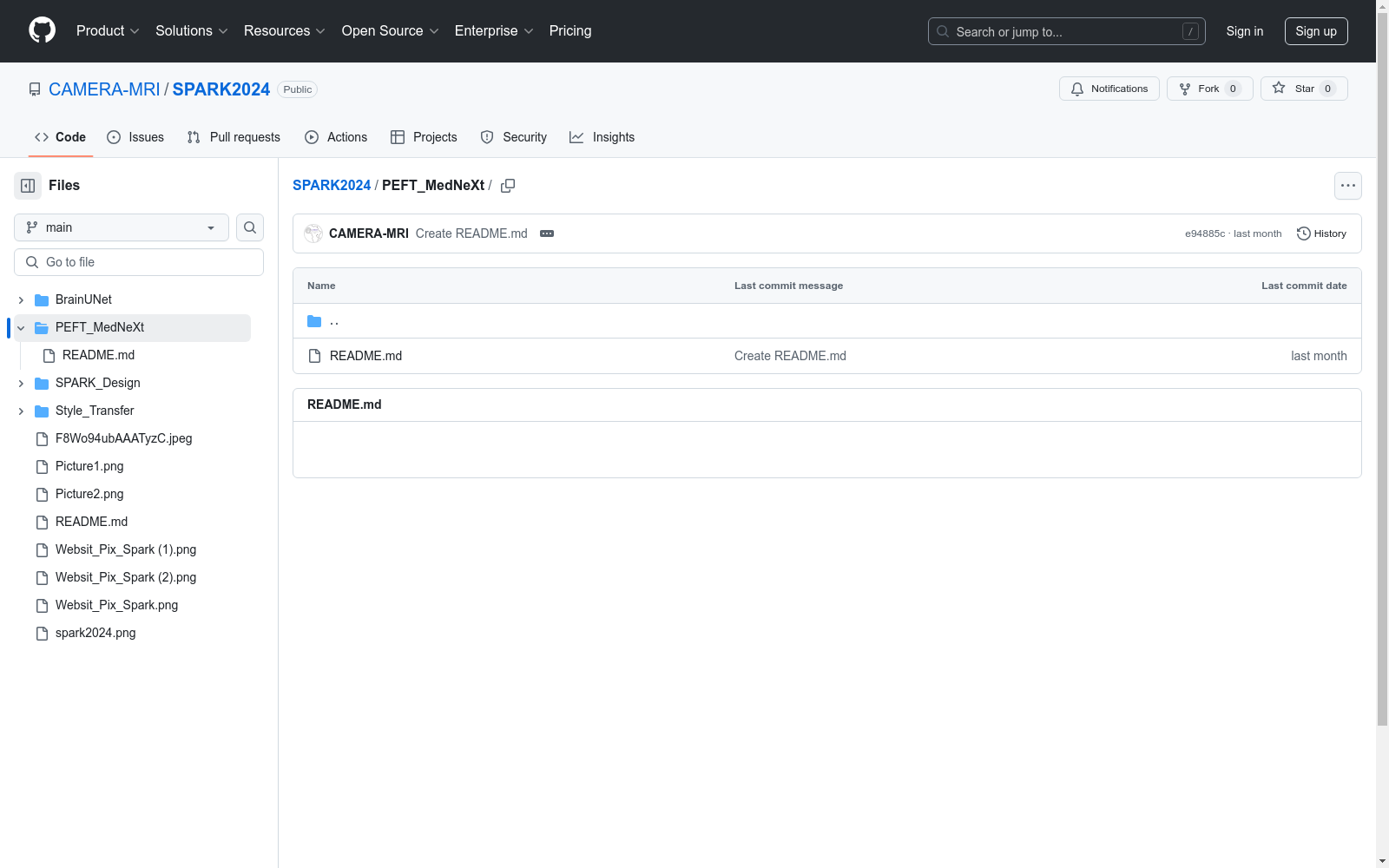Open the main branch dropdown
The height and width of the screenshot is (868, 1389).
tap(122, 227)
